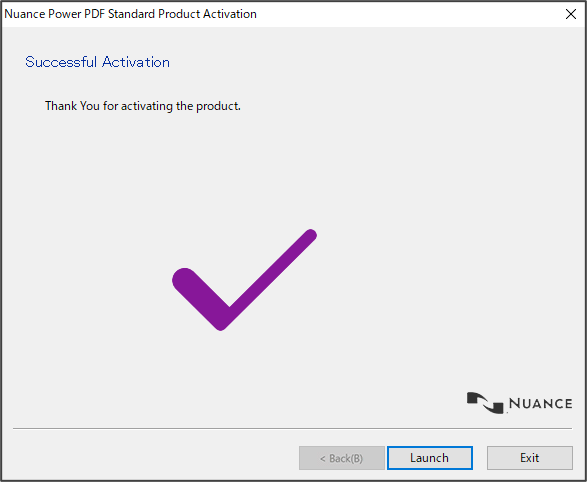Select the word Activation in the blue heading
587x482 pixels.
click(136, 62)
